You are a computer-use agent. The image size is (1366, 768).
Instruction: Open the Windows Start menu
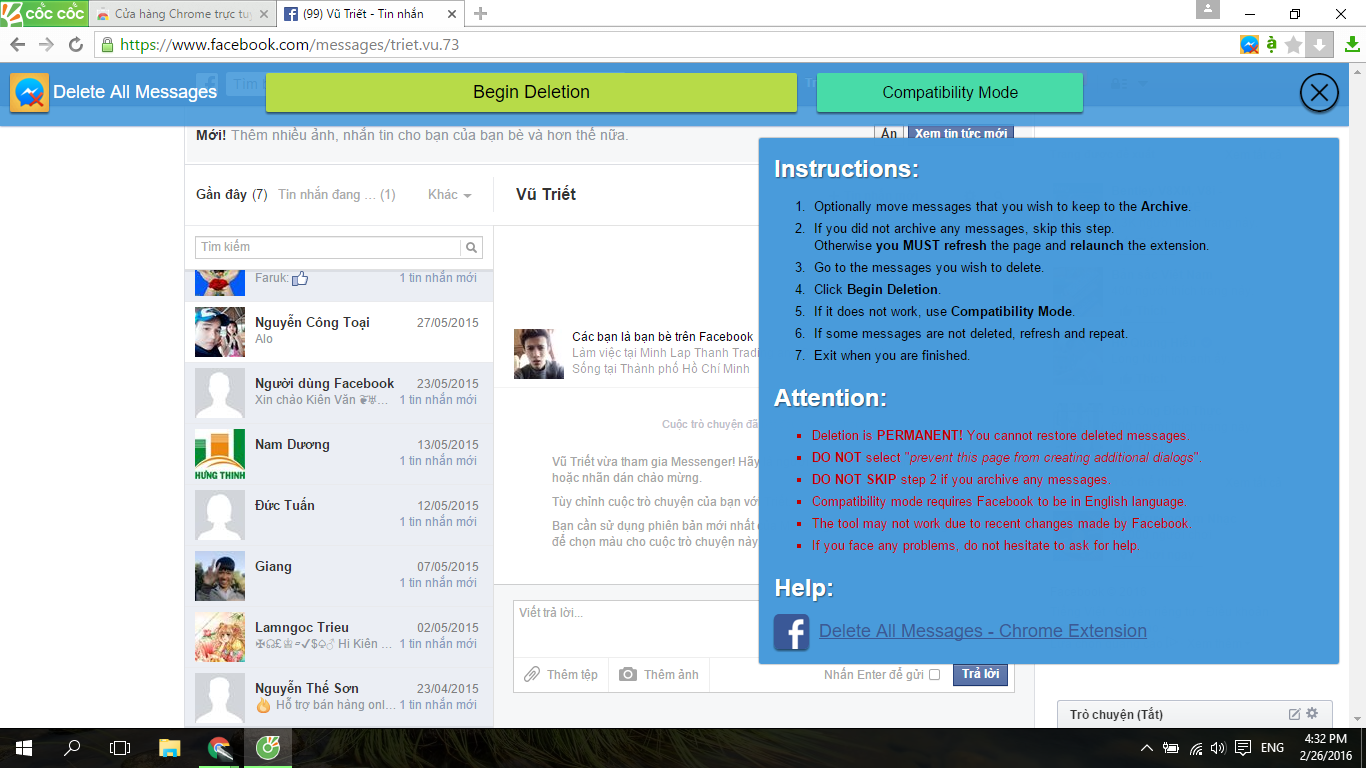[x=23, y=747]
